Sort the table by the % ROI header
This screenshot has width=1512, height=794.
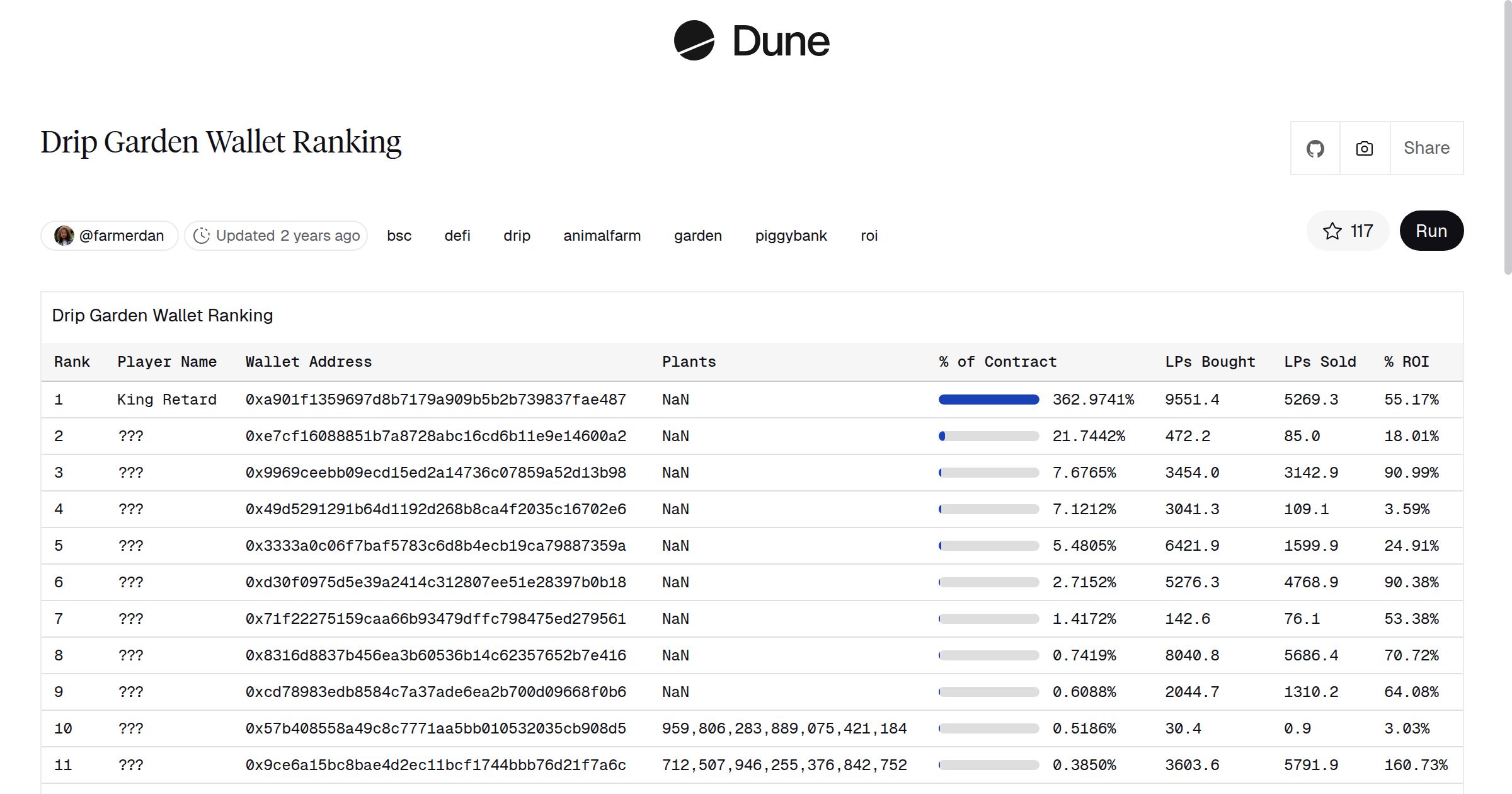coord(1406,361)
